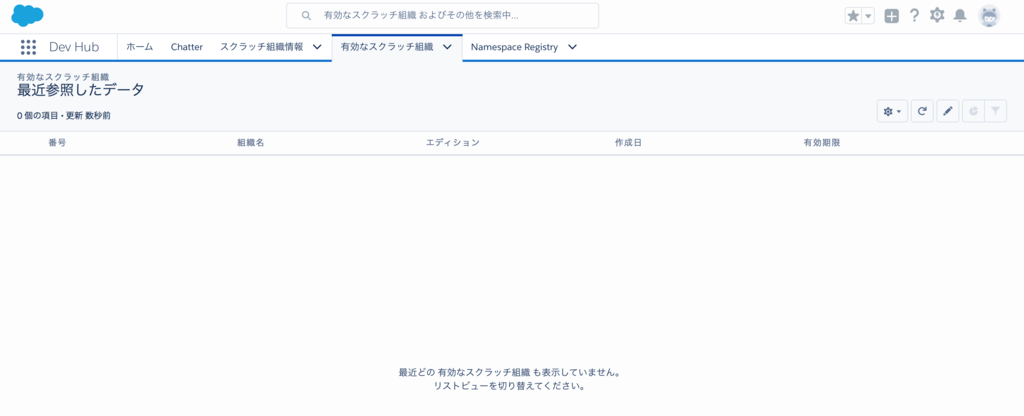
Task: Sort by エディション column header
Action: [453, 142]
